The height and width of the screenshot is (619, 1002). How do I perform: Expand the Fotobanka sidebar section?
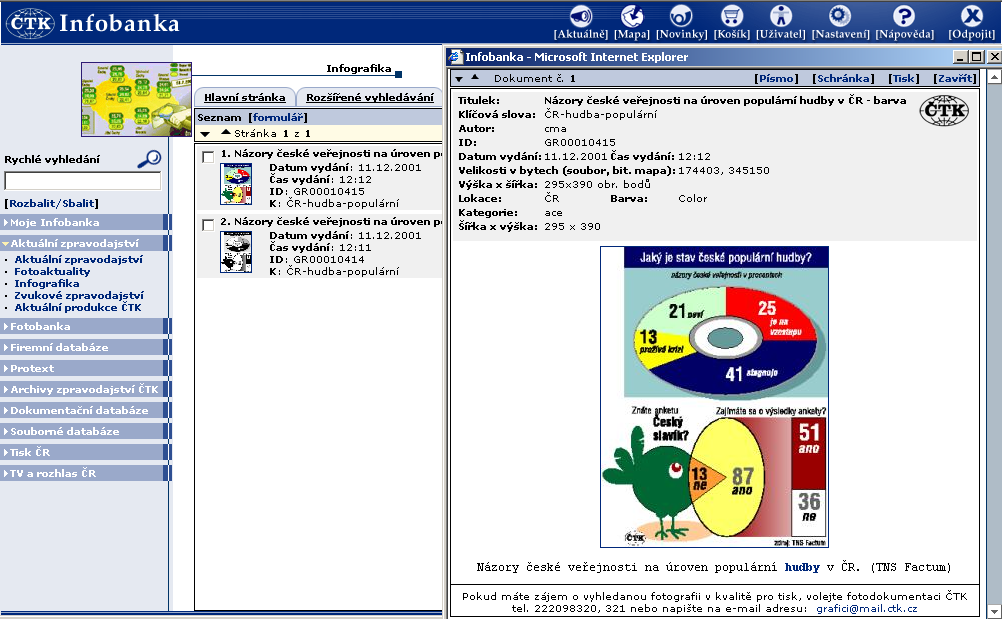point(40,326)
